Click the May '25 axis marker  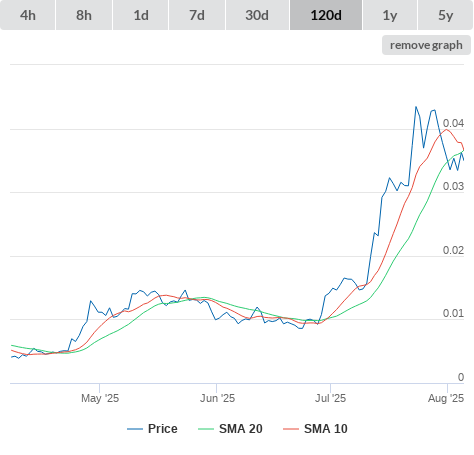(x=100, y=398)
